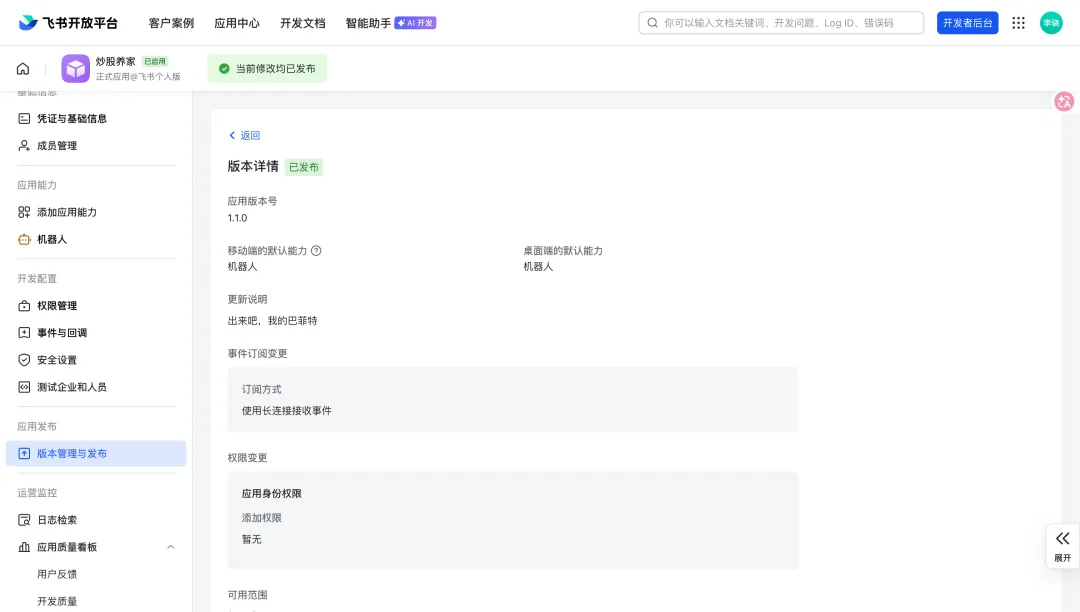Image resolution: width=1080 pixels, height=612 pixels.
Task: Open the user avatar menu
Action: (x=1050, y=23)
